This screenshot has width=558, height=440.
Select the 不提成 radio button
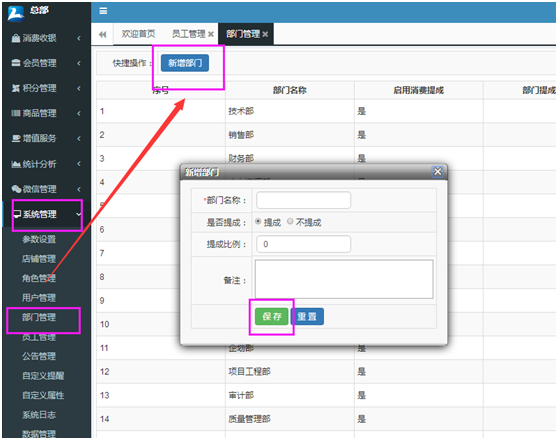point(290,221)
